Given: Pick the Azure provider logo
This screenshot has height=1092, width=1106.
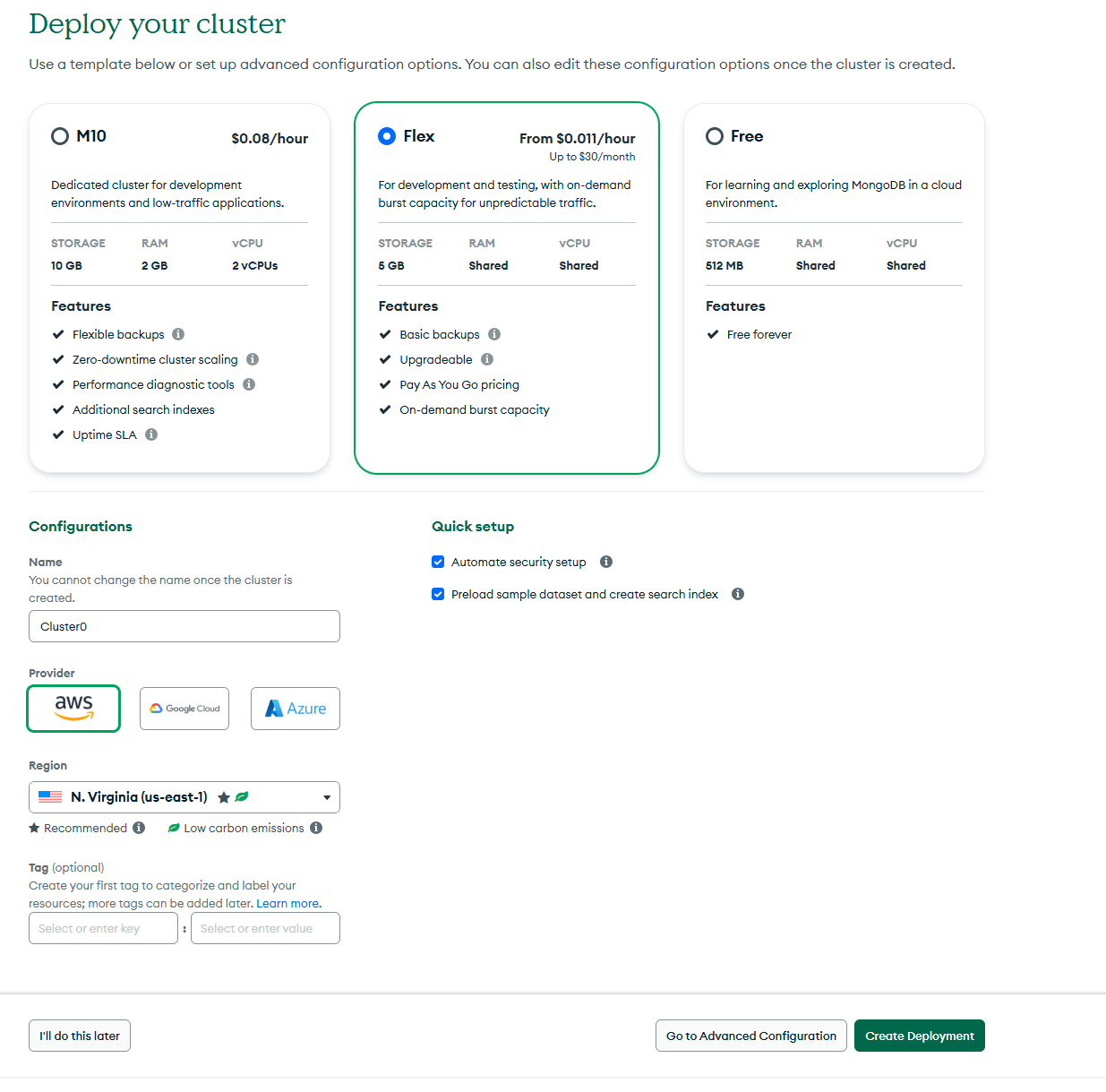Looking at the screenshot, I should click(x=296, y=708).
